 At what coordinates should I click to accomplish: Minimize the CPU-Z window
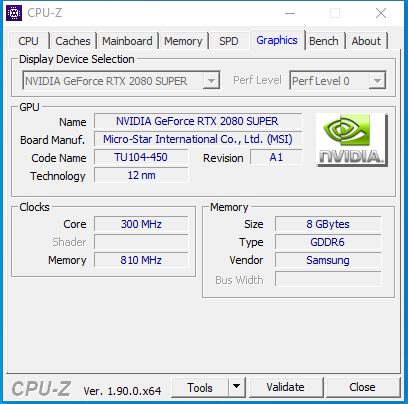(290, 13)
